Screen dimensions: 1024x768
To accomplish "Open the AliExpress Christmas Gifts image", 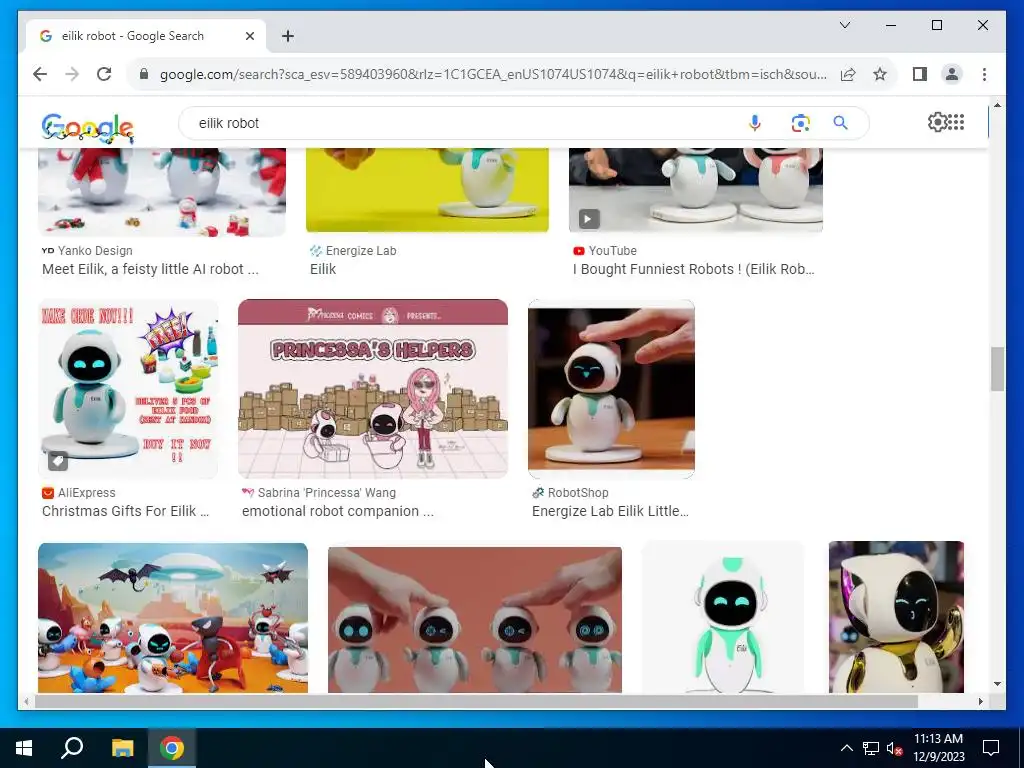I will pyautogui.click(x=128, y=389).
